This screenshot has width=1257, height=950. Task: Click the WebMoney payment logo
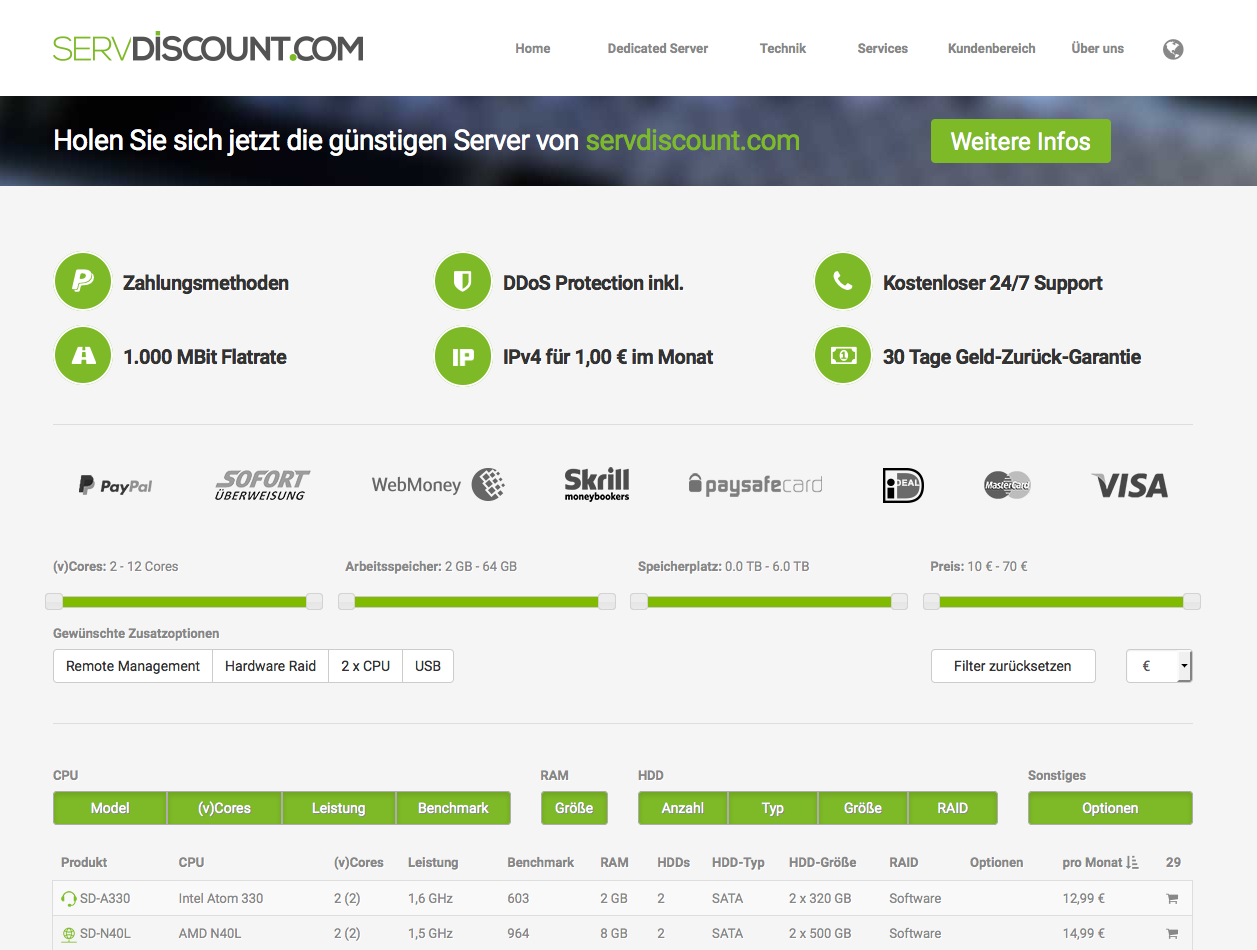[x=438, y=485]
